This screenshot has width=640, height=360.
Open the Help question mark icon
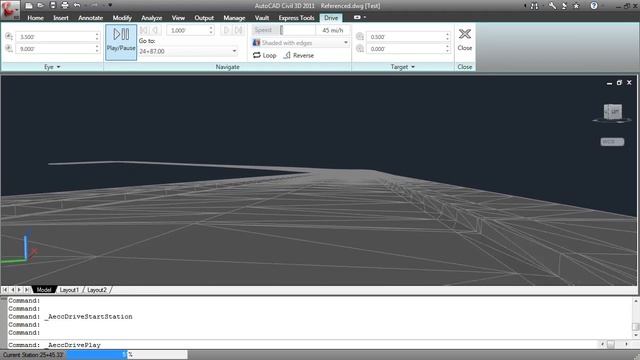pos(594,6)
